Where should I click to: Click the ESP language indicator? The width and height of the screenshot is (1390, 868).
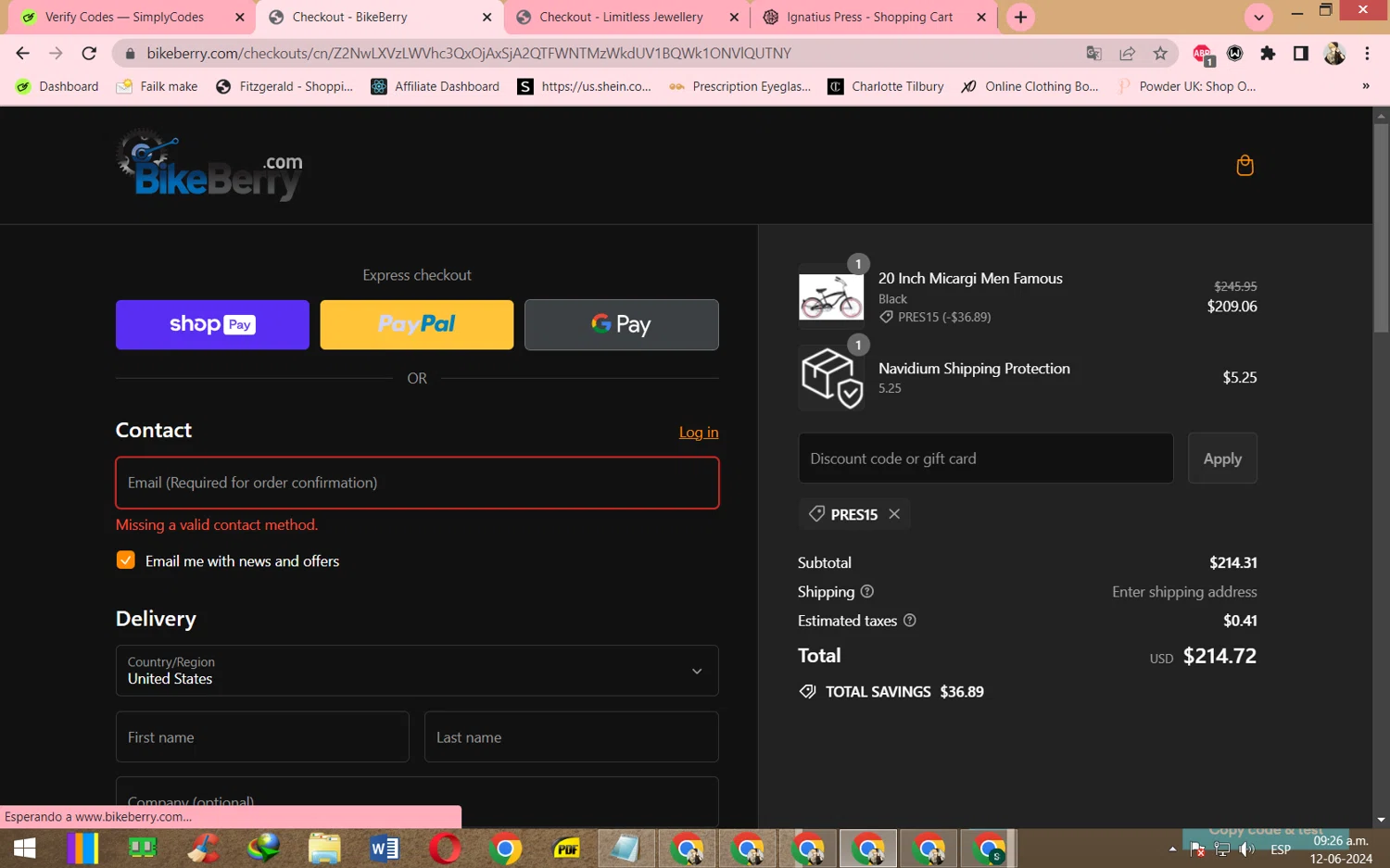click(1281, 849)
